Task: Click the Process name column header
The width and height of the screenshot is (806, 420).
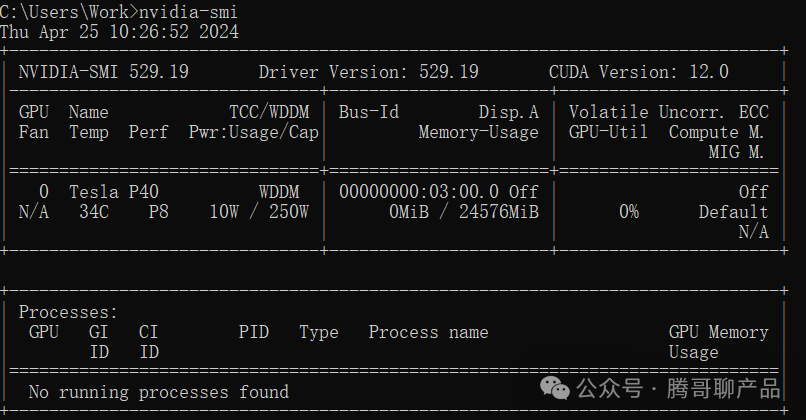Action: [429, 332]
